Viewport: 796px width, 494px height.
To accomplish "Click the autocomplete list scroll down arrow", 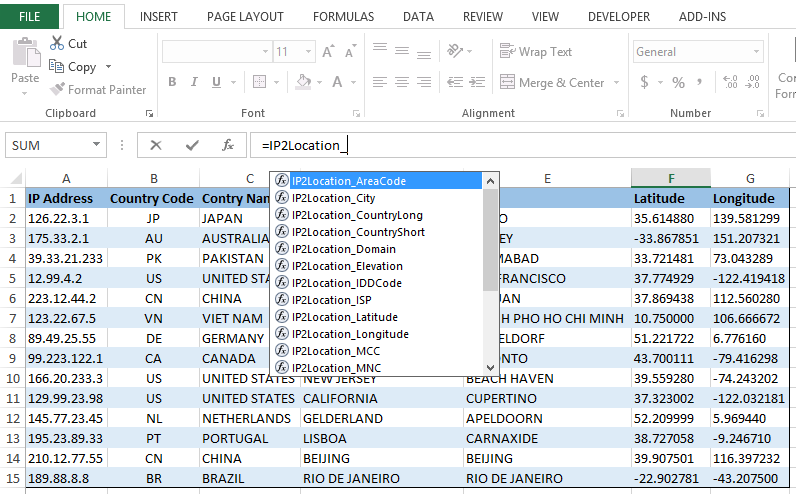I will [491, 368].
